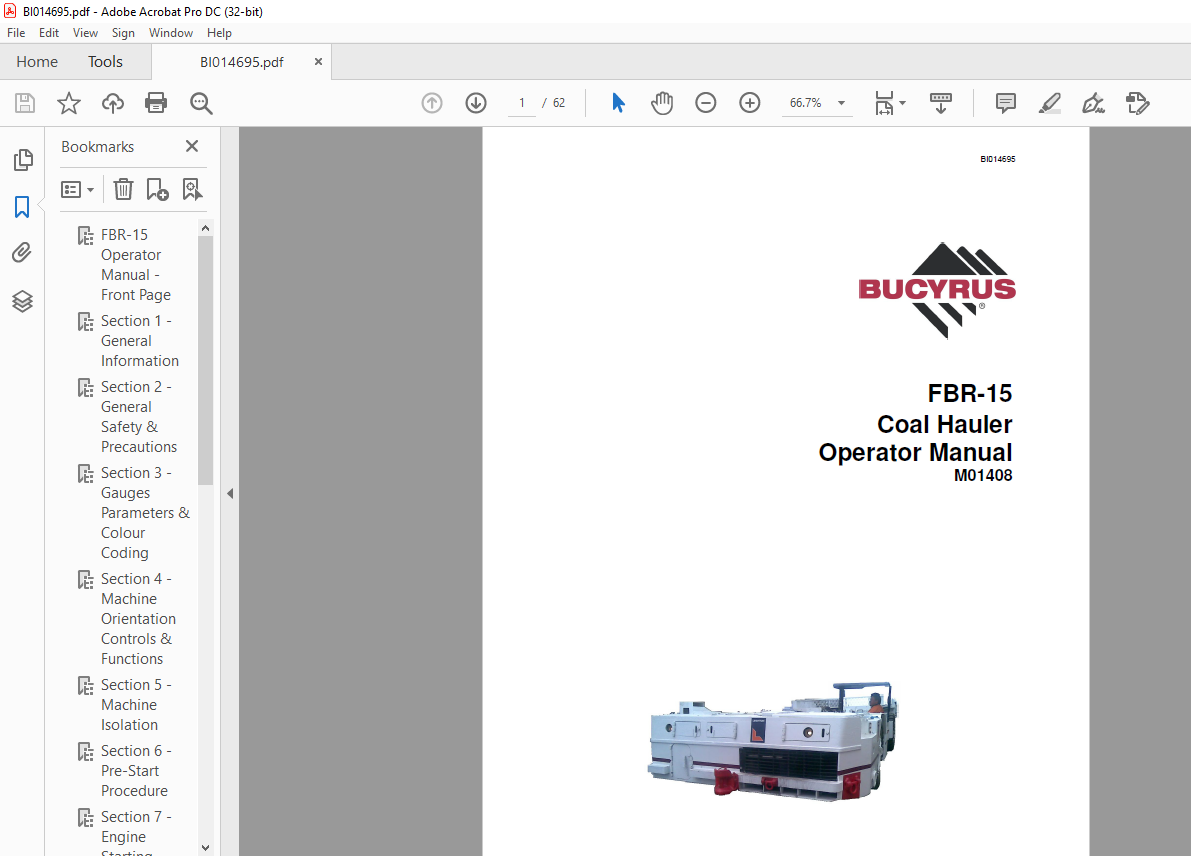Screen dimensions: 1191x856
Task: Select the highlight text pen tool
Action: 1050,103
